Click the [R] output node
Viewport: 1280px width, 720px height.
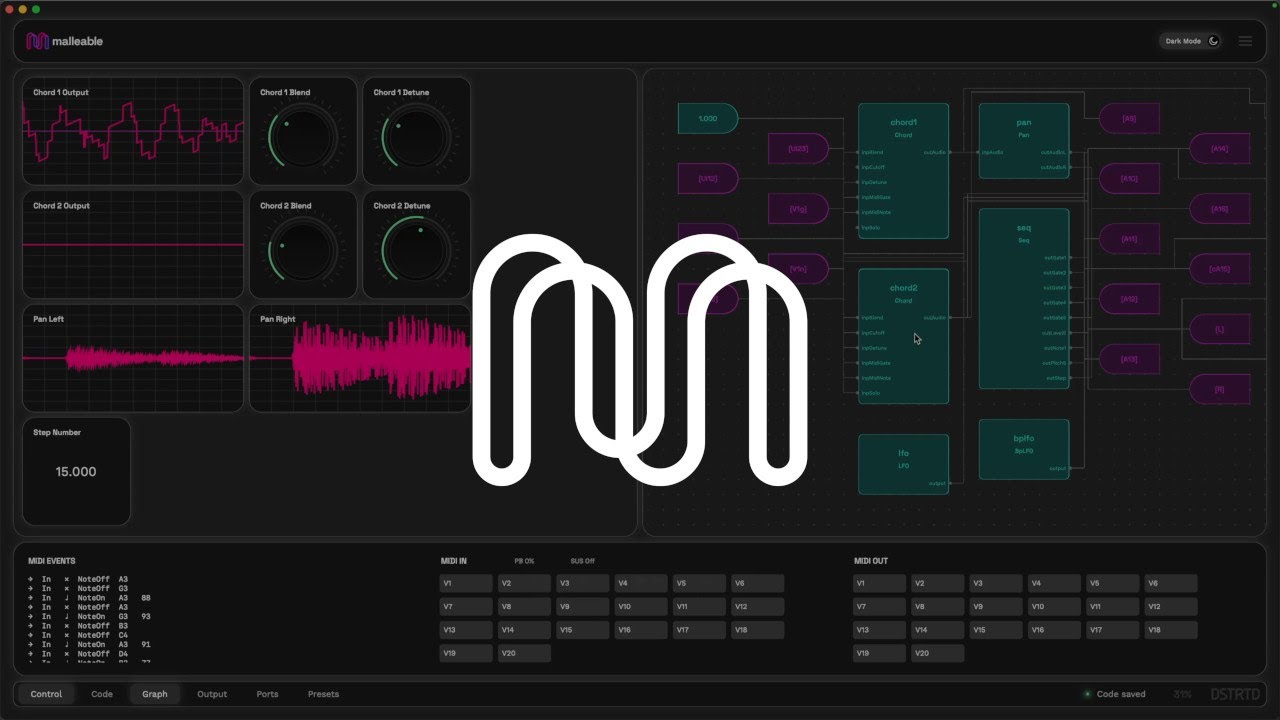click(x=1219, y=389)
